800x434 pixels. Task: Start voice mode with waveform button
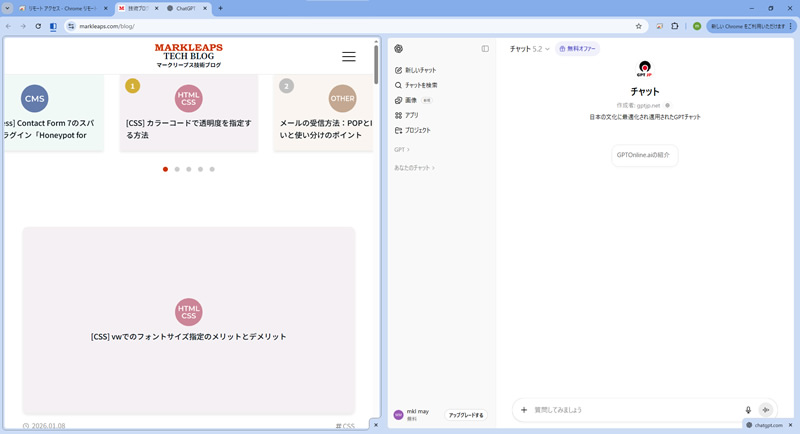click(766, 409)
